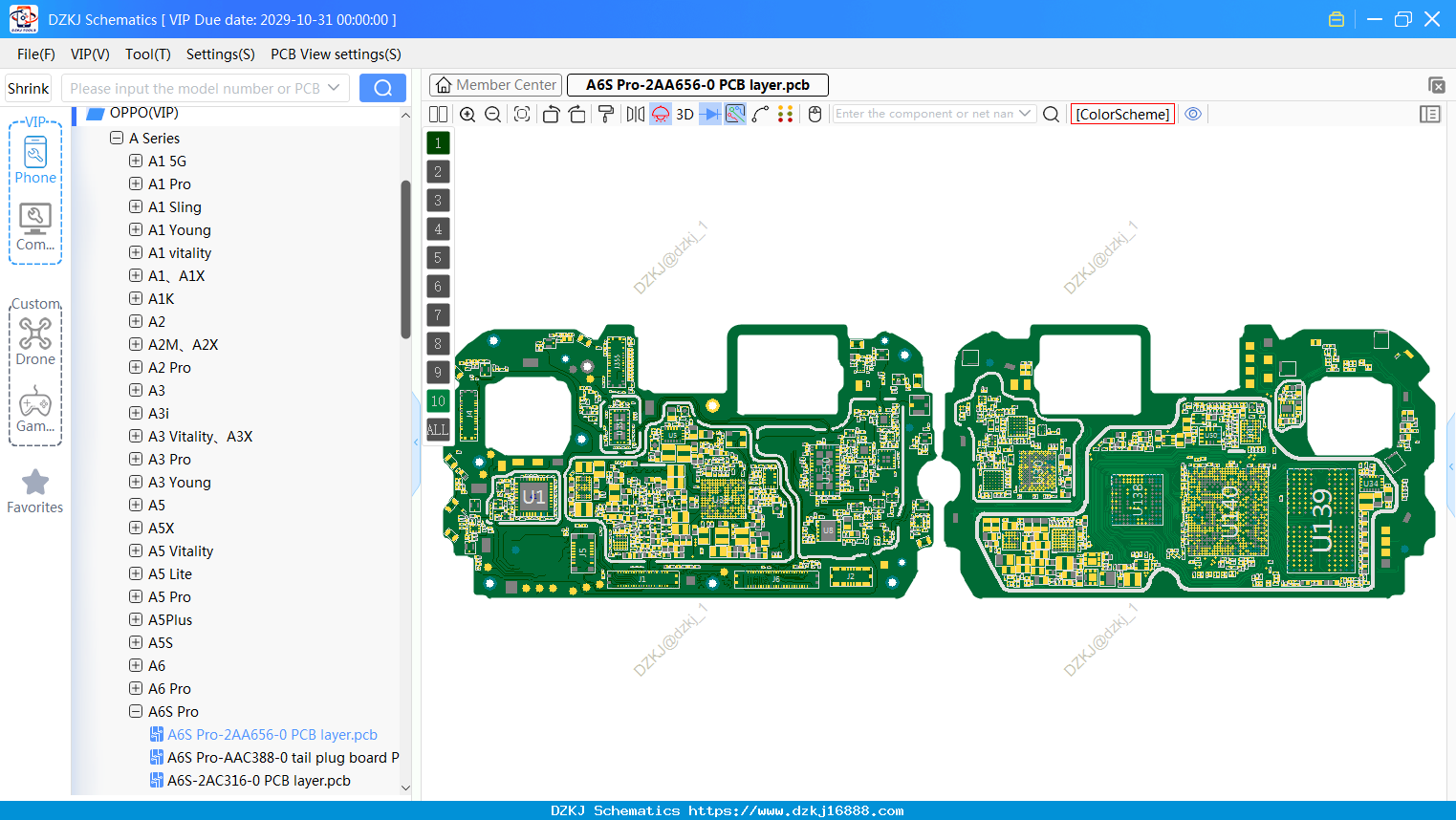Screen dimensions: 1456x820
Task: Search the component or net name
Action: (x=1051, y=114)
